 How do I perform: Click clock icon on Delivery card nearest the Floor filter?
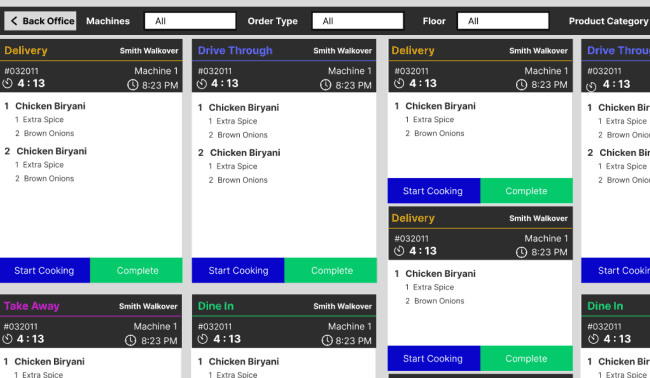(521, 85)
